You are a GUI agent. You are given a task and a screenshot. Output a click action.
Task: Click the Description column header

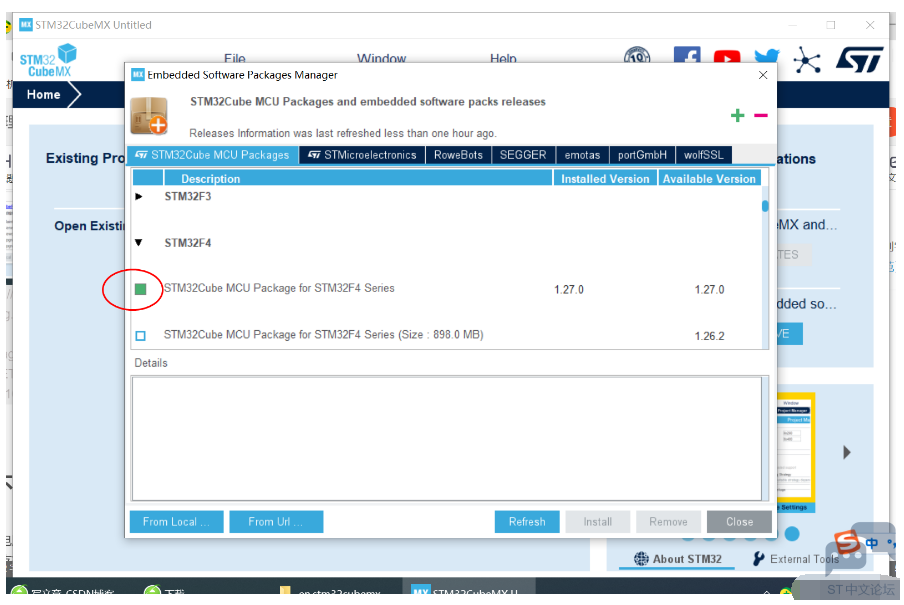point(358,178)
